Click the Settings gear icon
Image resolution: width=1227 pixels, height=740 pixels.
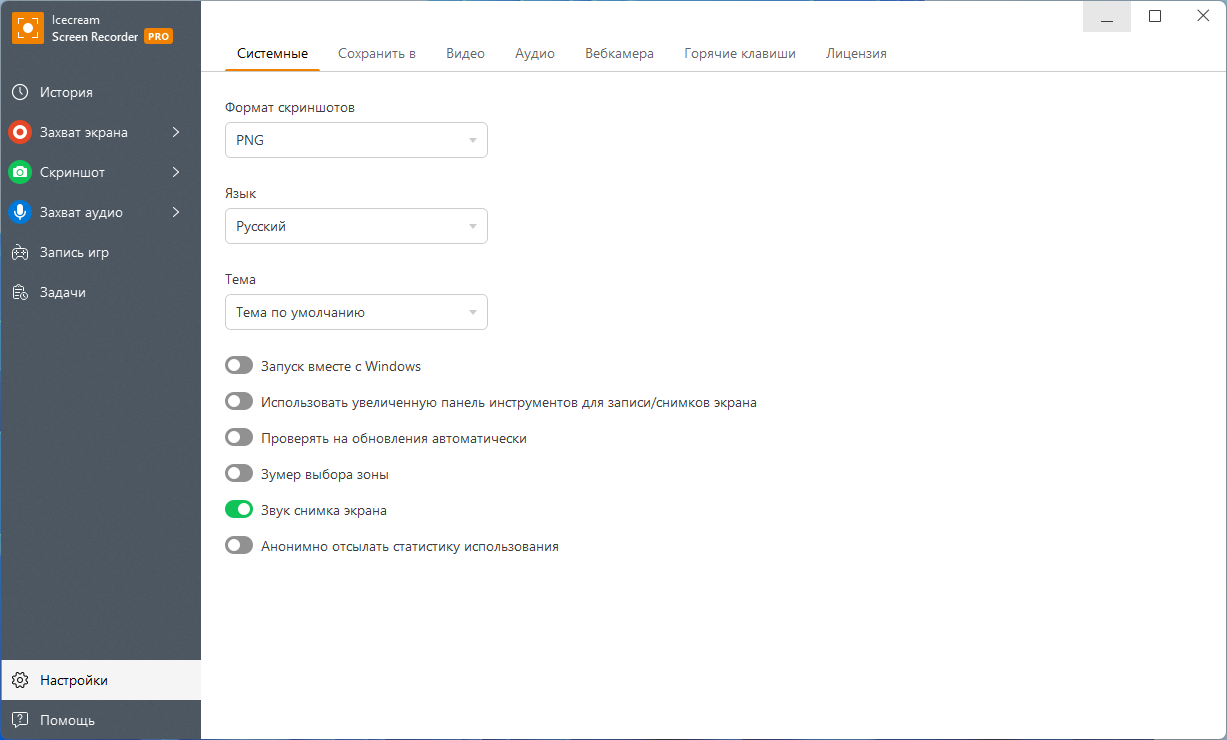19,680
